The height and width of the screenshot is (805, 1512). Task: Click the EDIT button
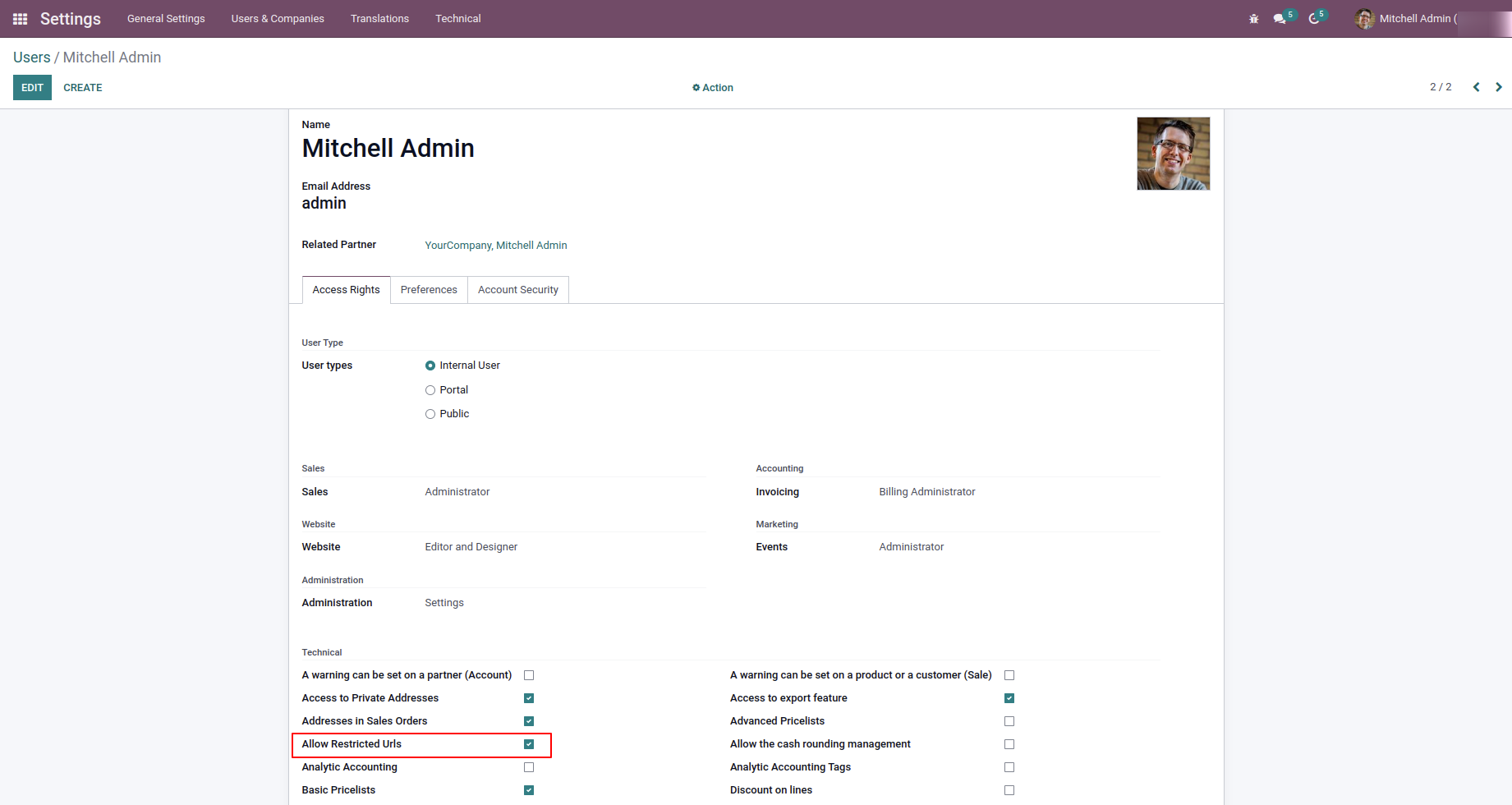(32, 88)
